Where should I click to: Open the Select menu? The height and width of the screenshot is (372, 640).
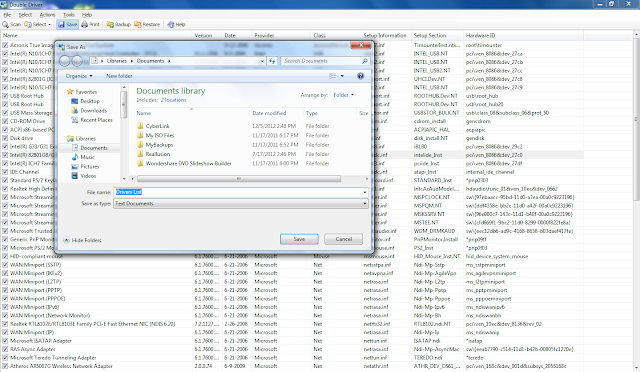[x=25, y=15]
